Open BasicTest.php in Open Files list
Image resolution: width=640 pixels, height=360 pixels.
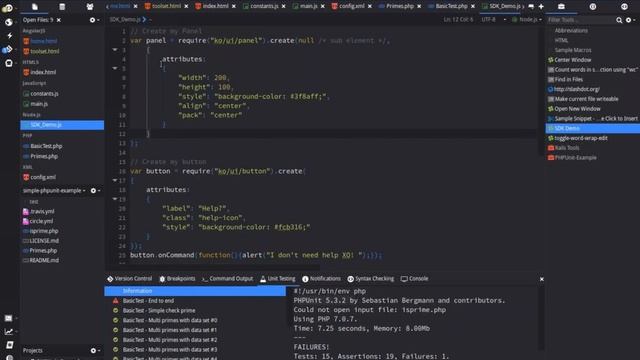coord(46,146)
